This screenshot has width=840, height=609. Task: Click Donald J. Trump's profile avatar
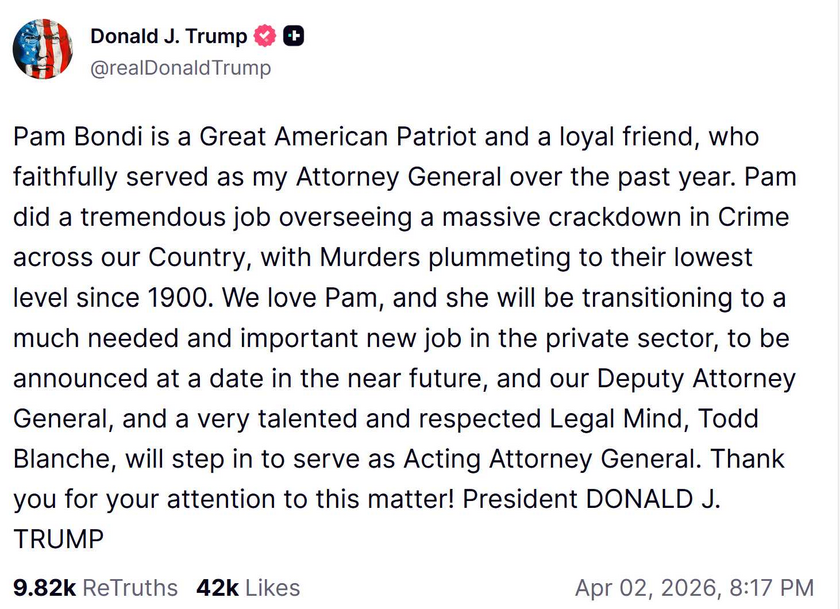[x=42, y=50]
